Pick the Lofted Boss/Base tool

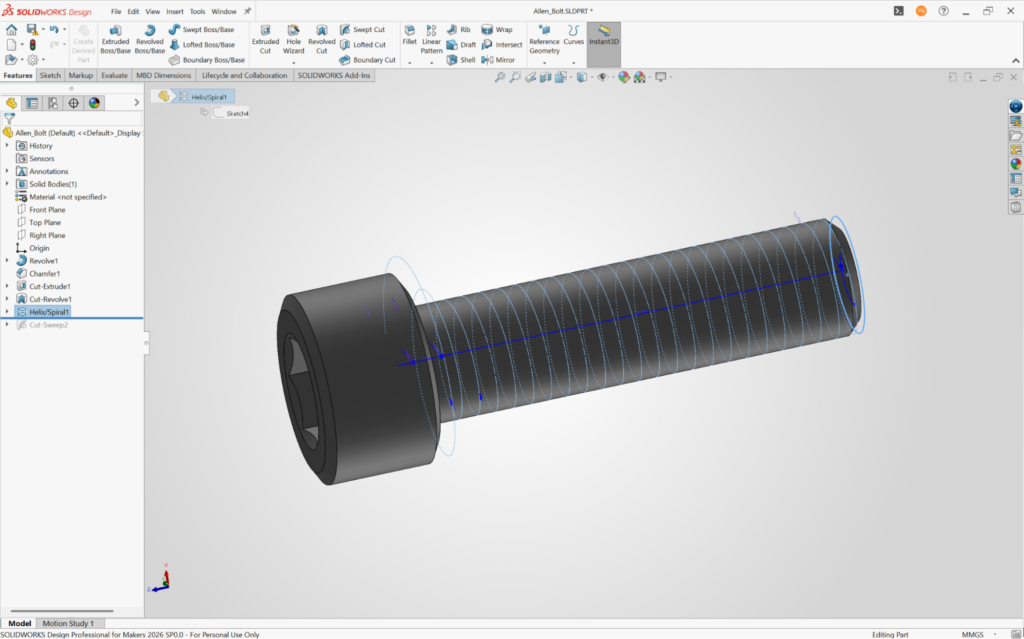click(202, 44)
